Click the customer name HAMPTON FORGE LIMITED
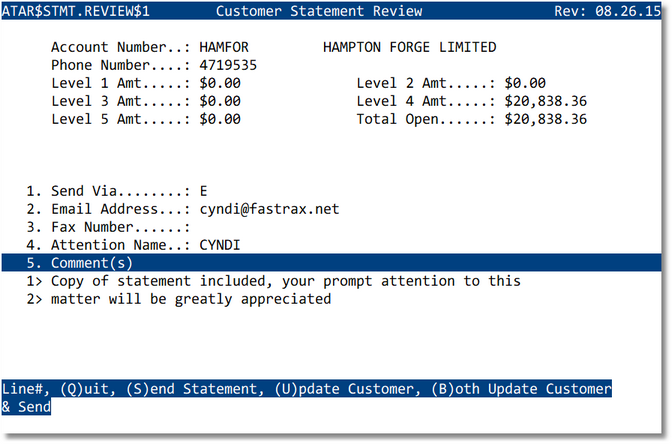 point(410,47)
